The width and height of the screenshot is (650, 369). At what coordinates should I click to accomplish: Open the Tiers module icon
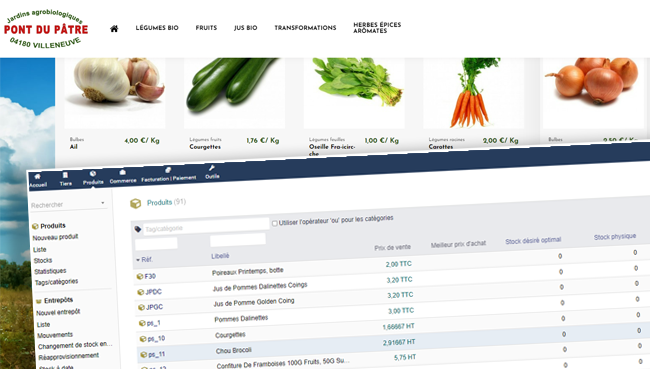click(65, 175)
